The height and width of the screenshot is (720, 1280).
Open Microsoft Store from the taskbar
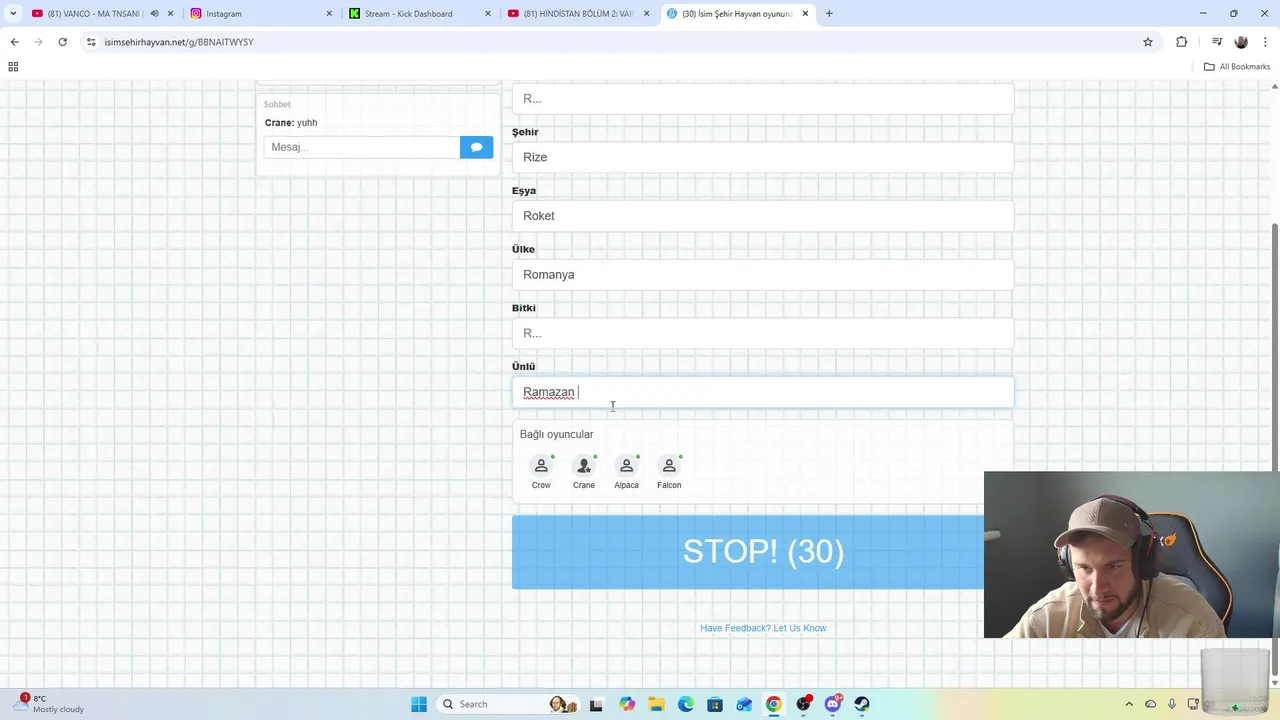[x=715, y=704]
